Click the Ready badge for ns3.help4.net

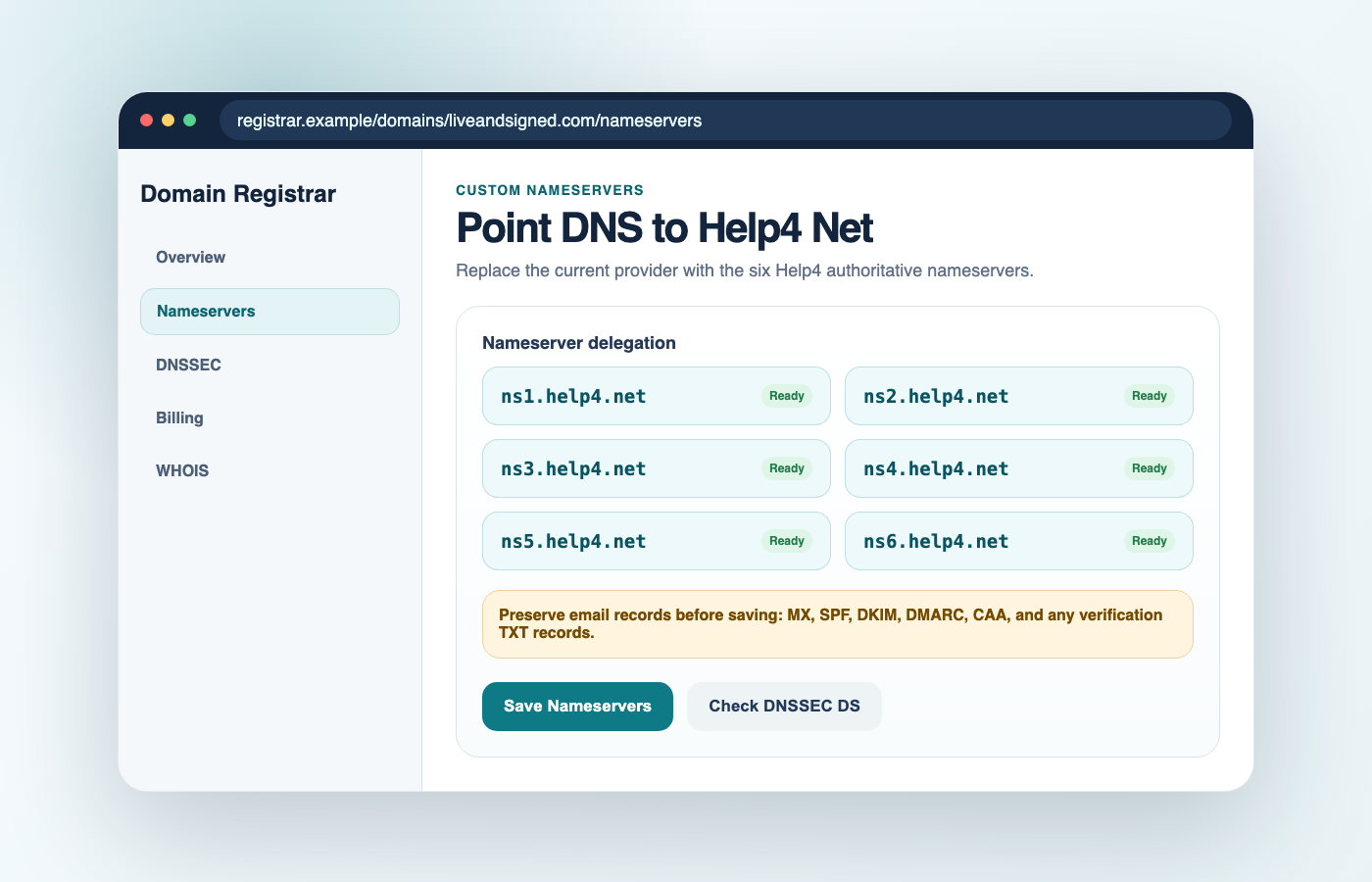pos(787,468)
